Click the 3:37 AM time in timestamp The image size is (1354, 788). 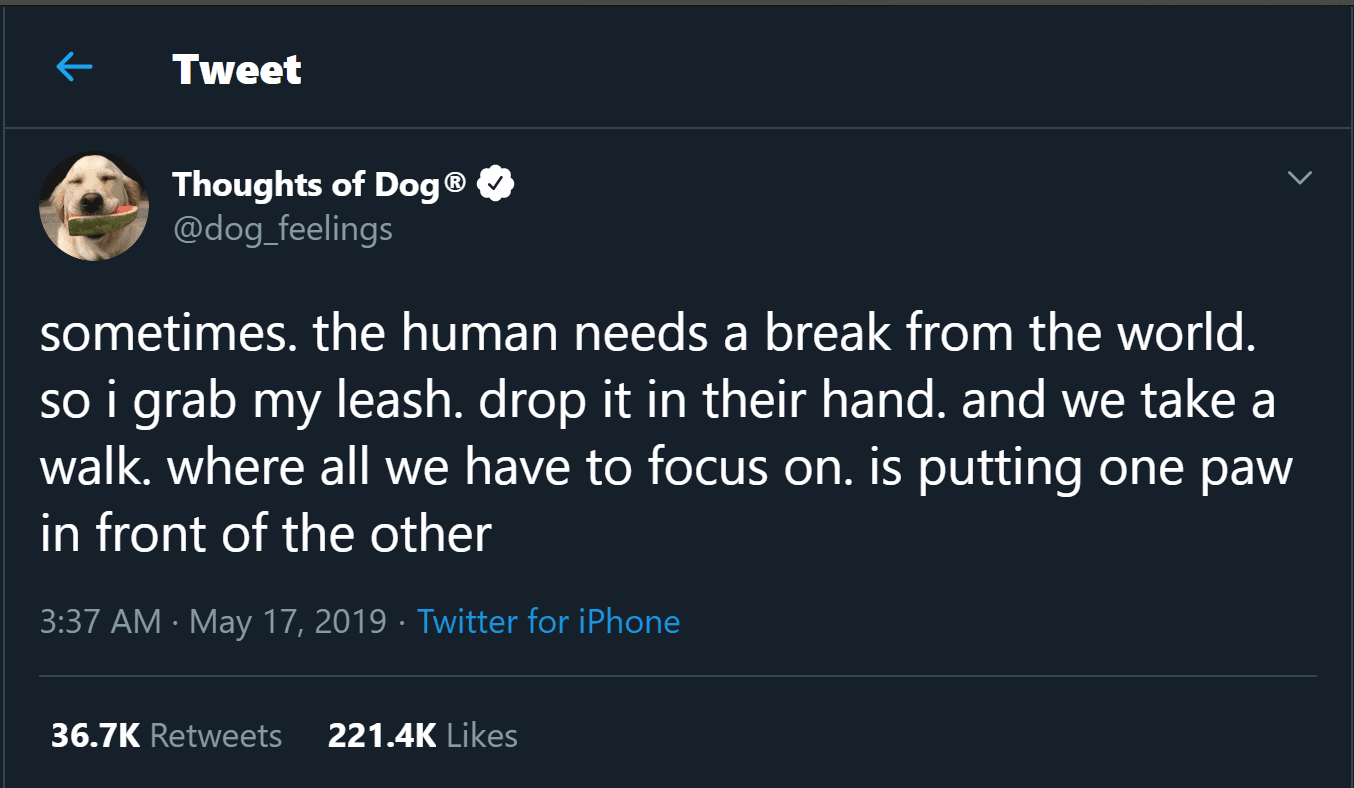click(x=101, y=621)
